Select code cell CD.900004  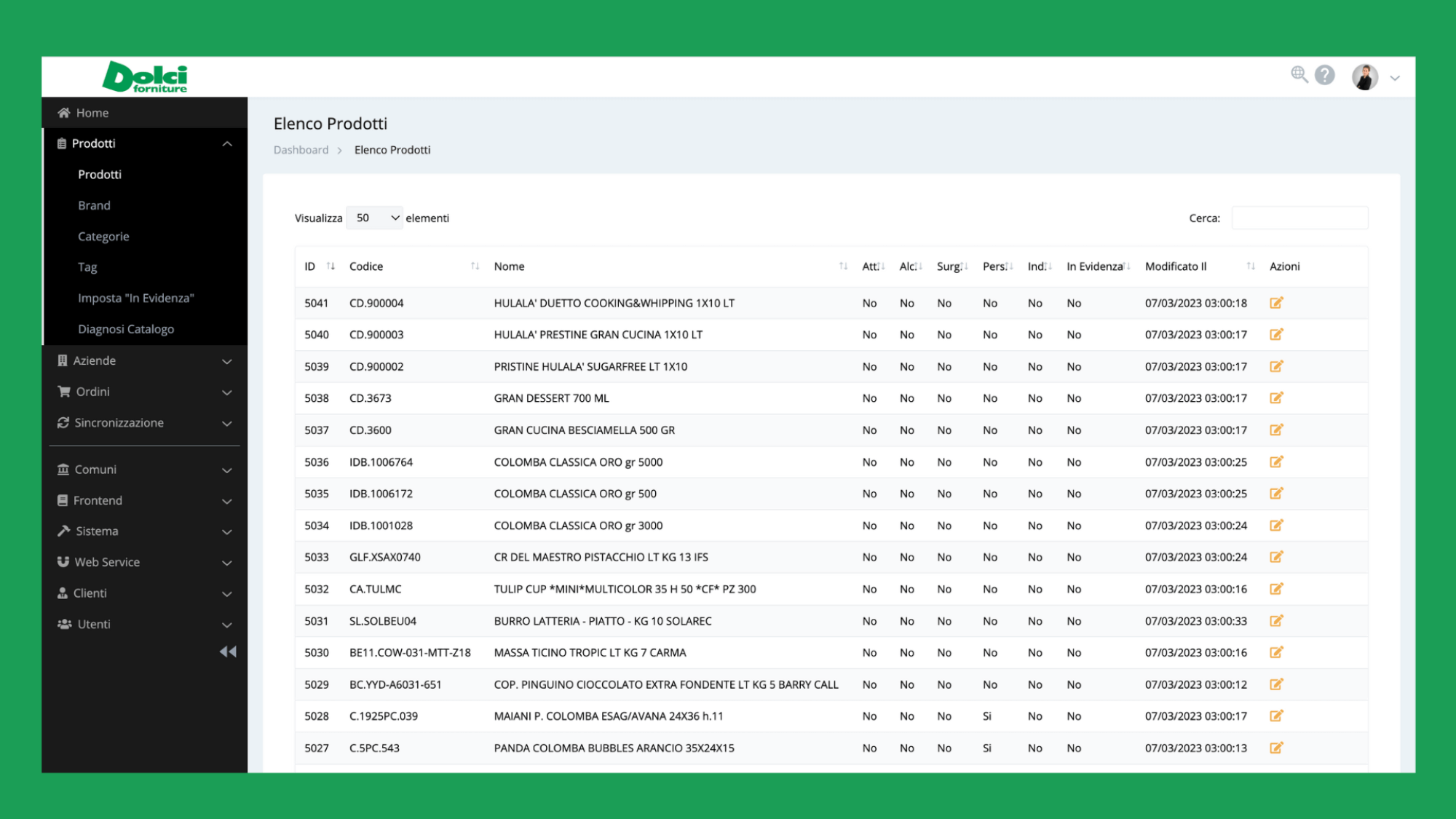click(376, 304)
